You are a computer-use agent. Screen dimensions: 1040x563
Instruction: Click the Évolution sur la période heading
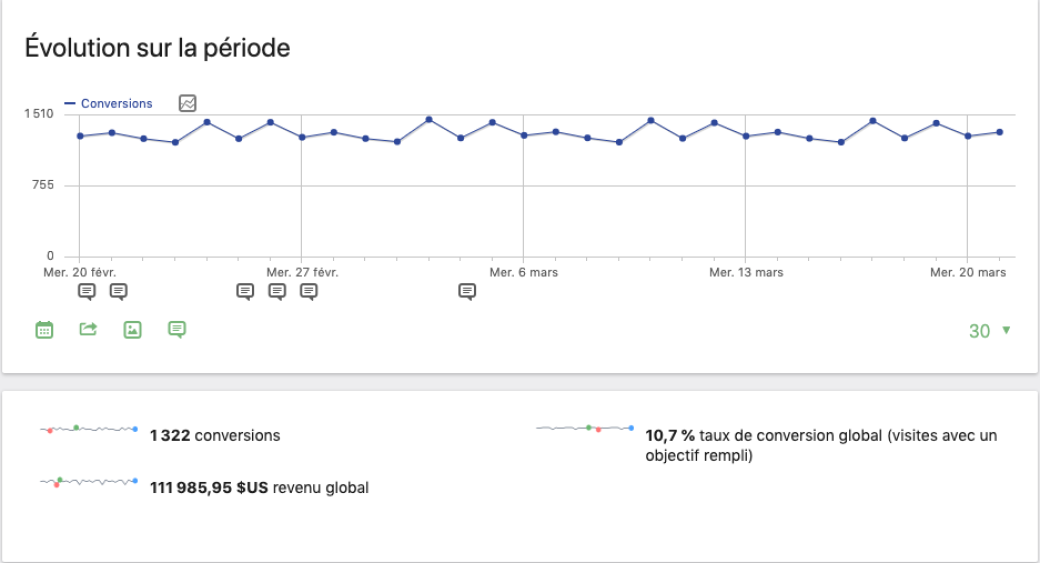(x=158, y=48)
